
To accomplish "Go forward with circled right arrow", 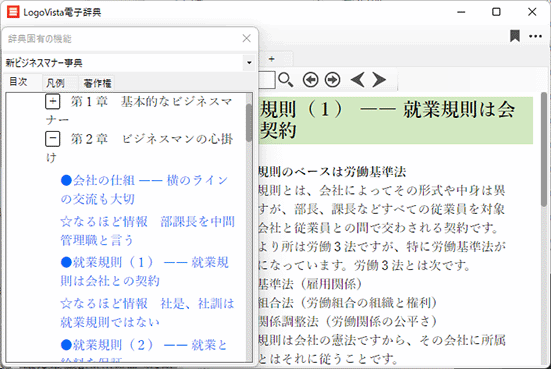I will 332,80.
